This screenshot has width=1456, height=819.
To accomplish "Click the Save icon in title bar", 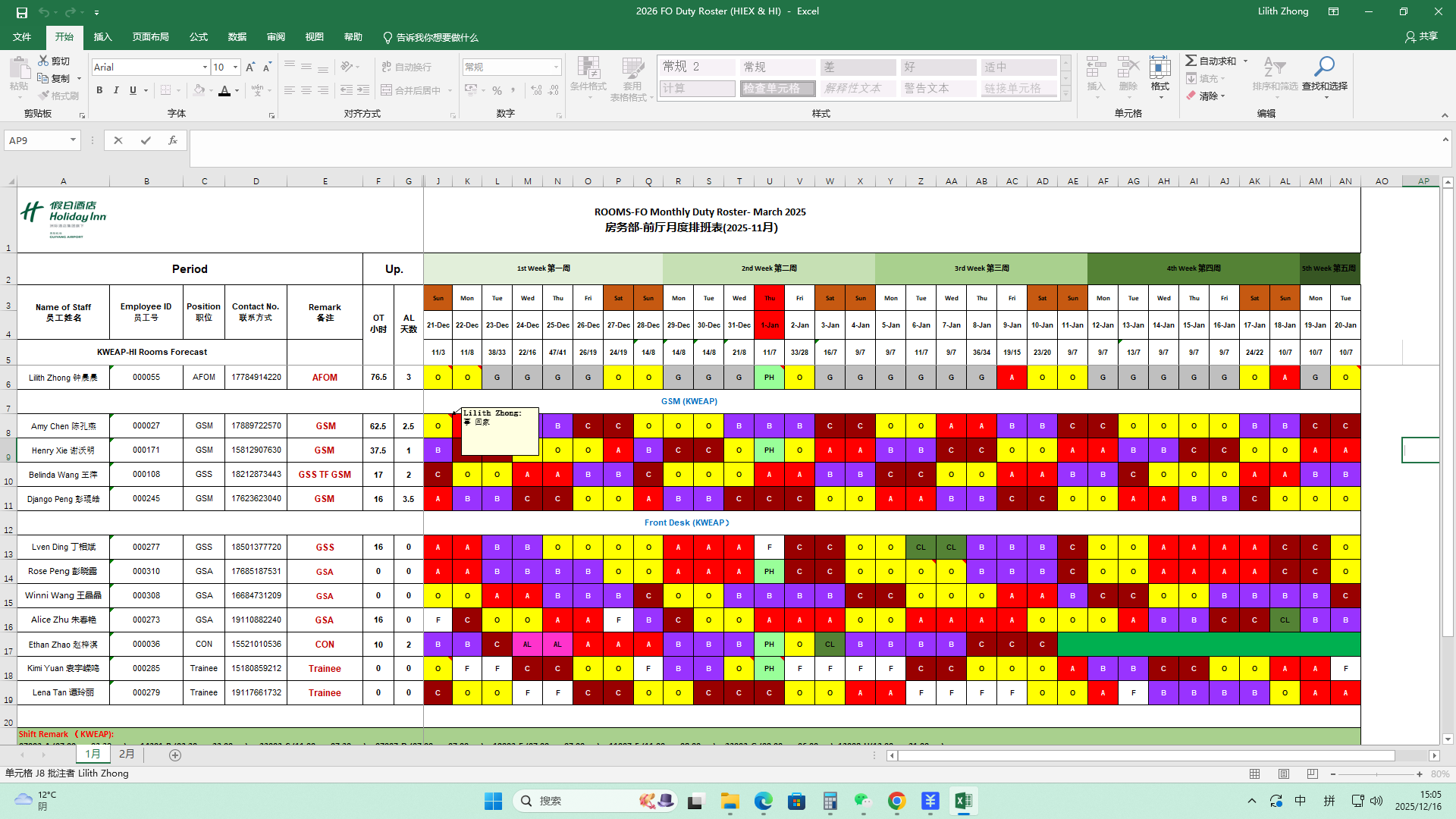I will point(21,12).
